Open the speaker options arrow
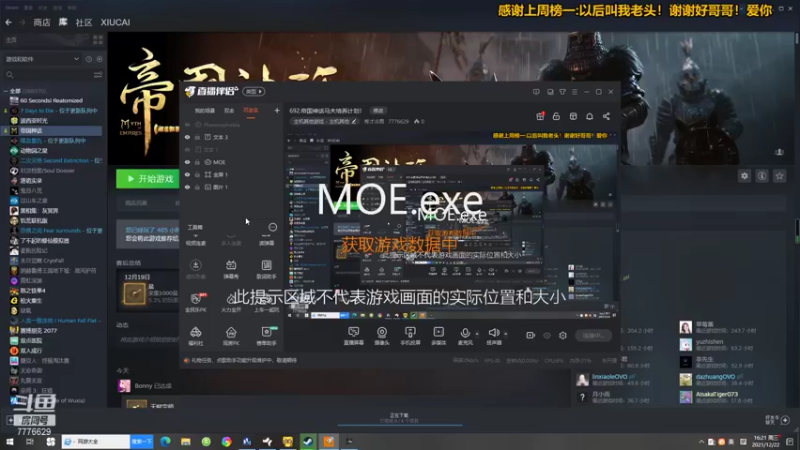Viewport: 800px width, 450px height. [506, 334]
